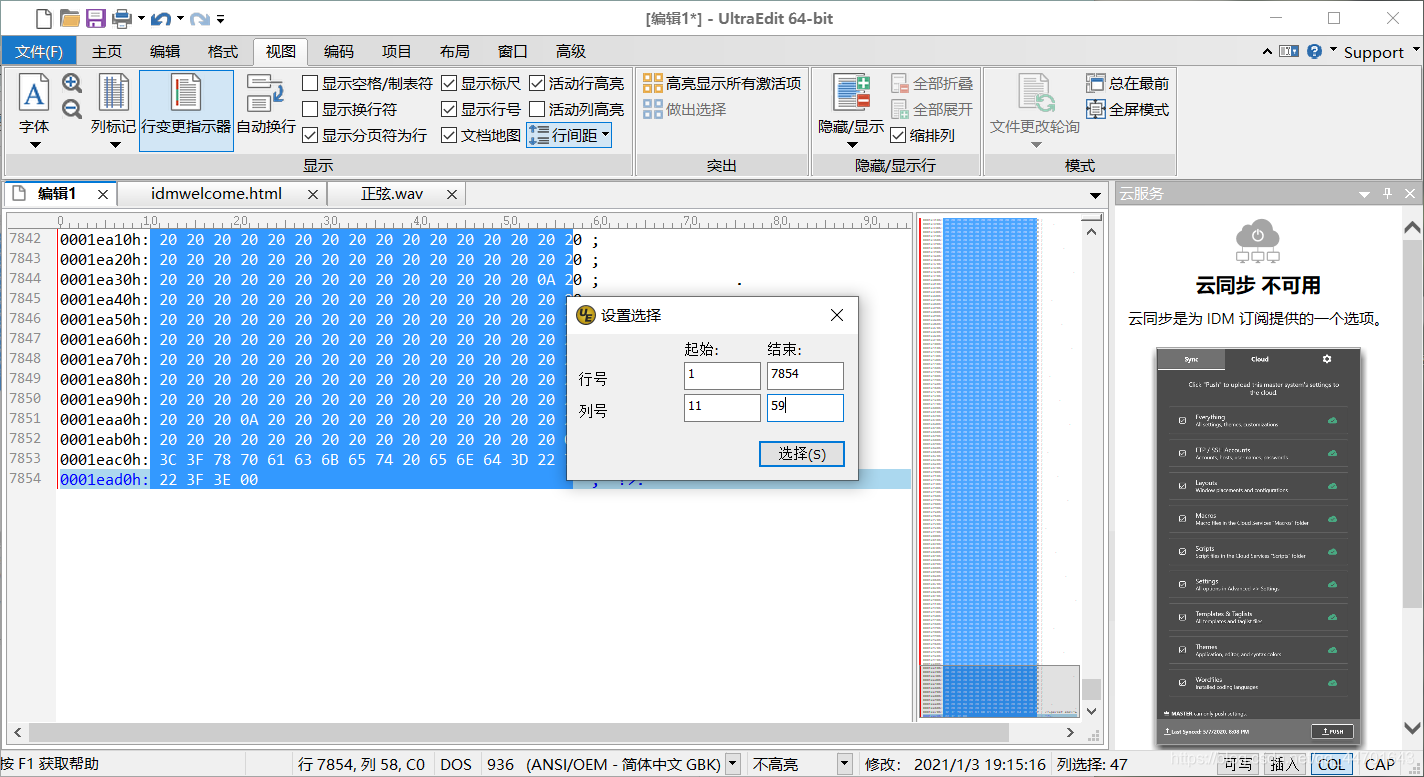Click 高亮显示所有激活项 highlight icon

[x=652, y=83]
